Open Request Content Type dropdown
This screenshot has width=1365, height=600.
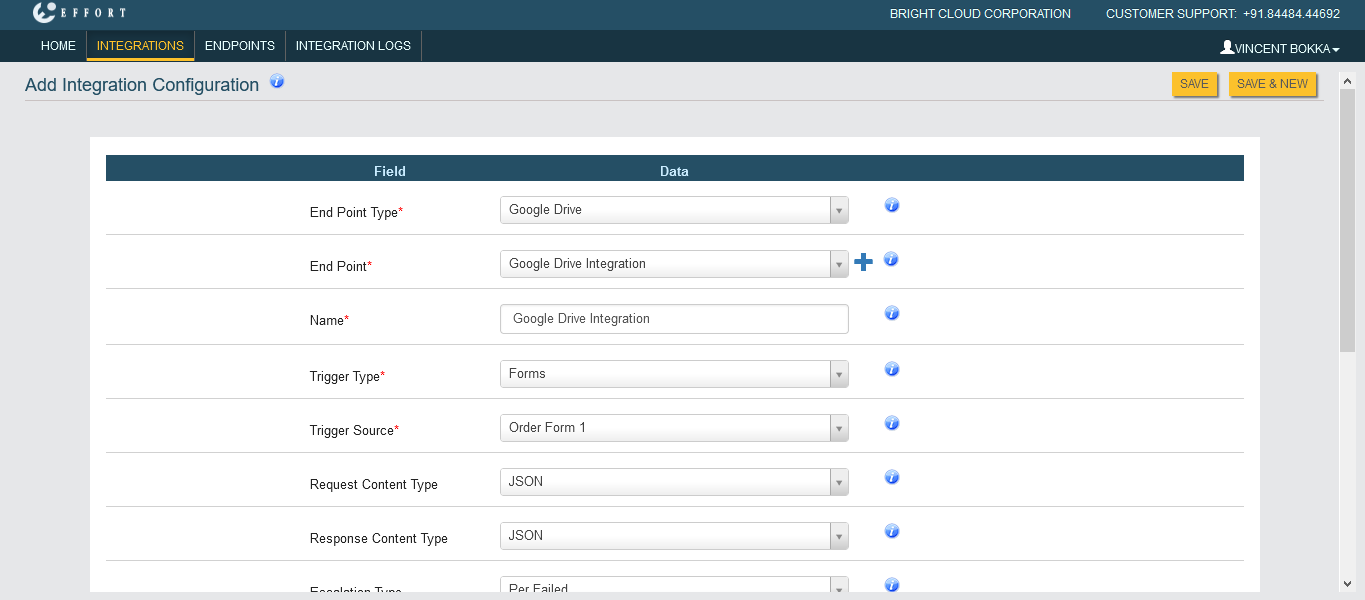click(674, 482)
